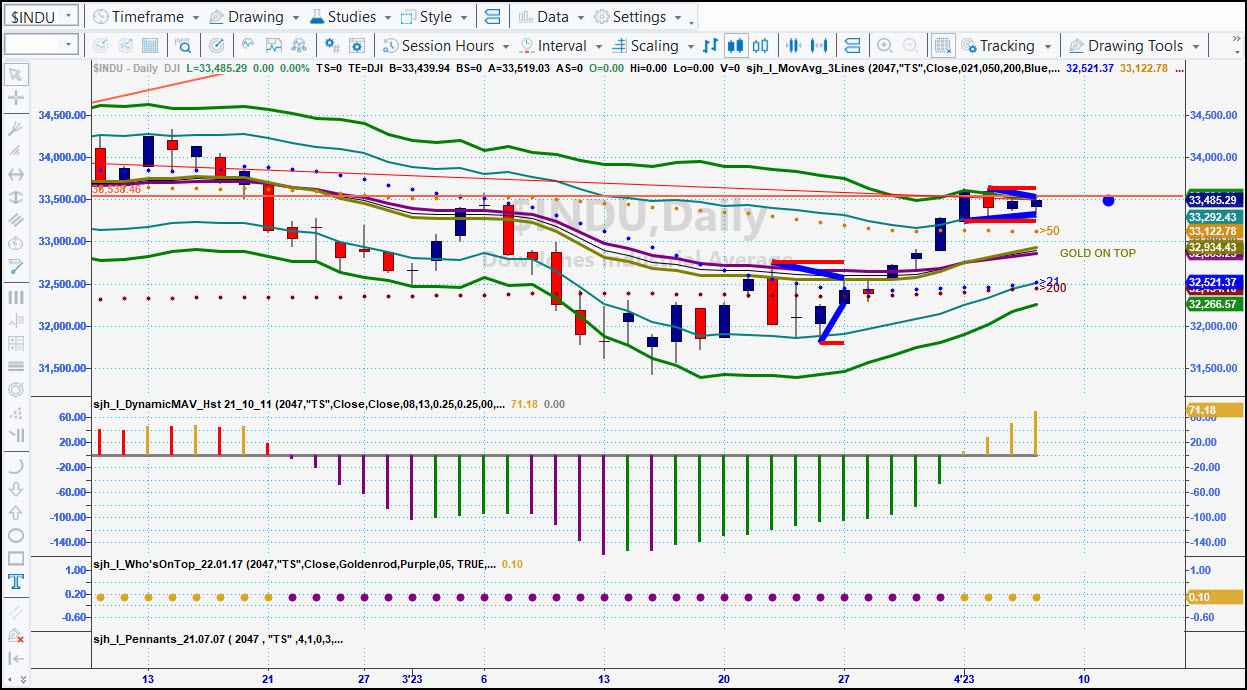This screenshot has height=690, width=1247.
Task: Click the stacked panels icon in second toolbar
Action: 853,46
